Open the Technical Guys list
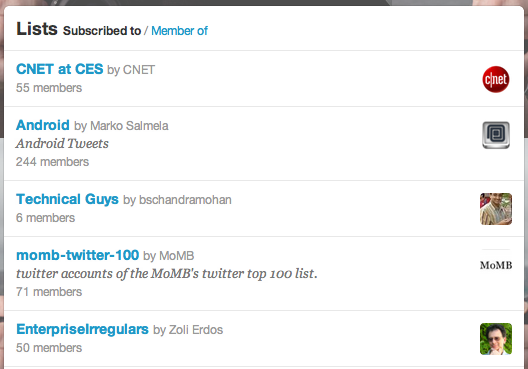This screenshot has height=369, width=528. (x=67, y=199)
